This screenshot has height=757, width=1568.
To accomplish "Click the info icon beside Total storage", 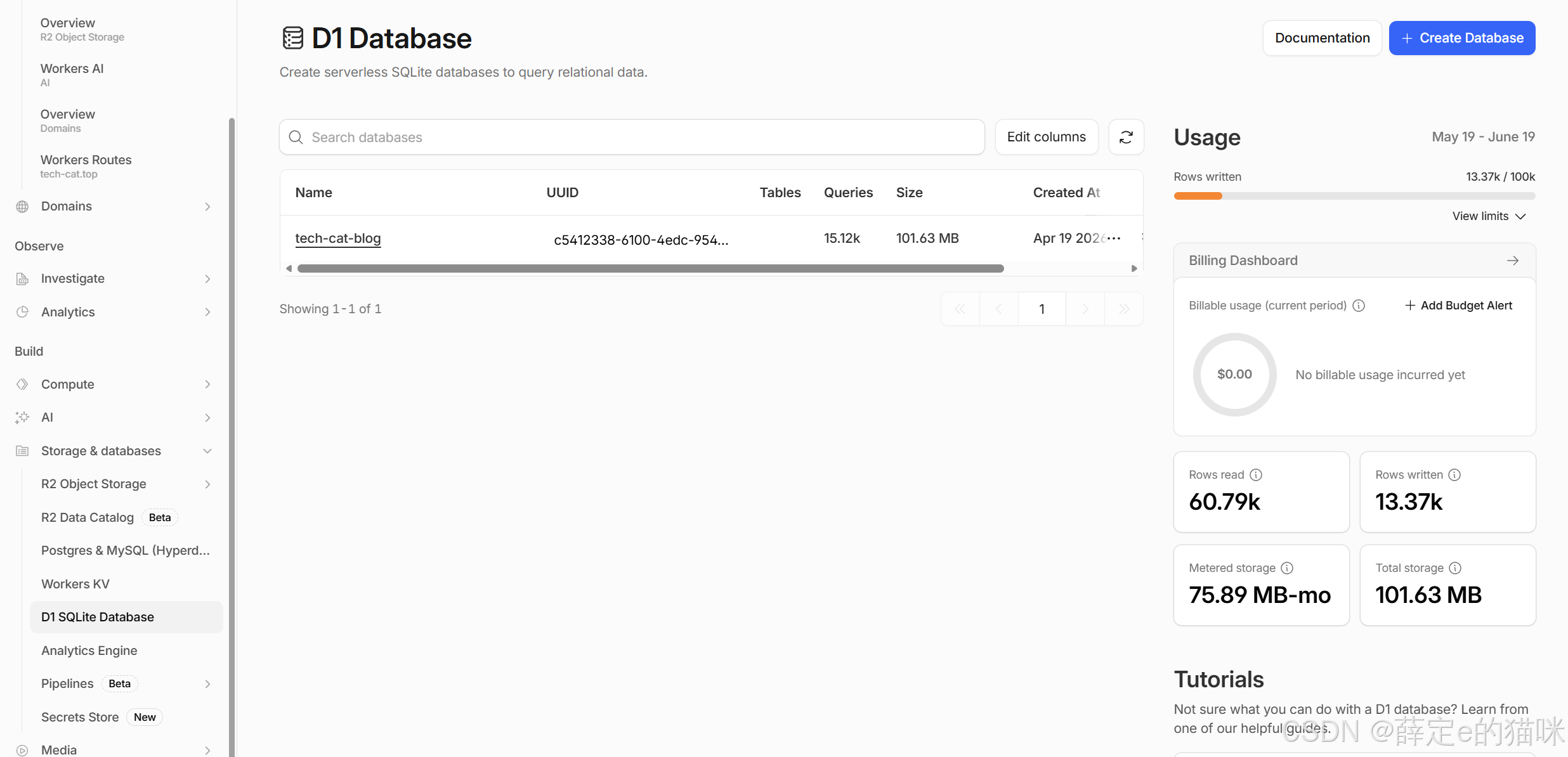I will point(1456,568).
